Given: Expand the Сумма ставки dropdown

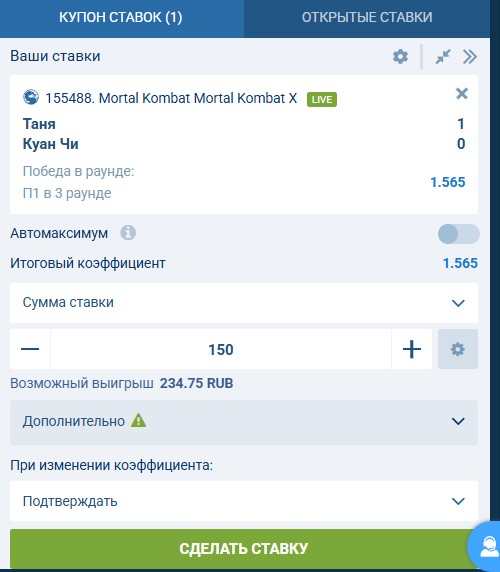Looking at the screenshot, I should click(244, 303).
